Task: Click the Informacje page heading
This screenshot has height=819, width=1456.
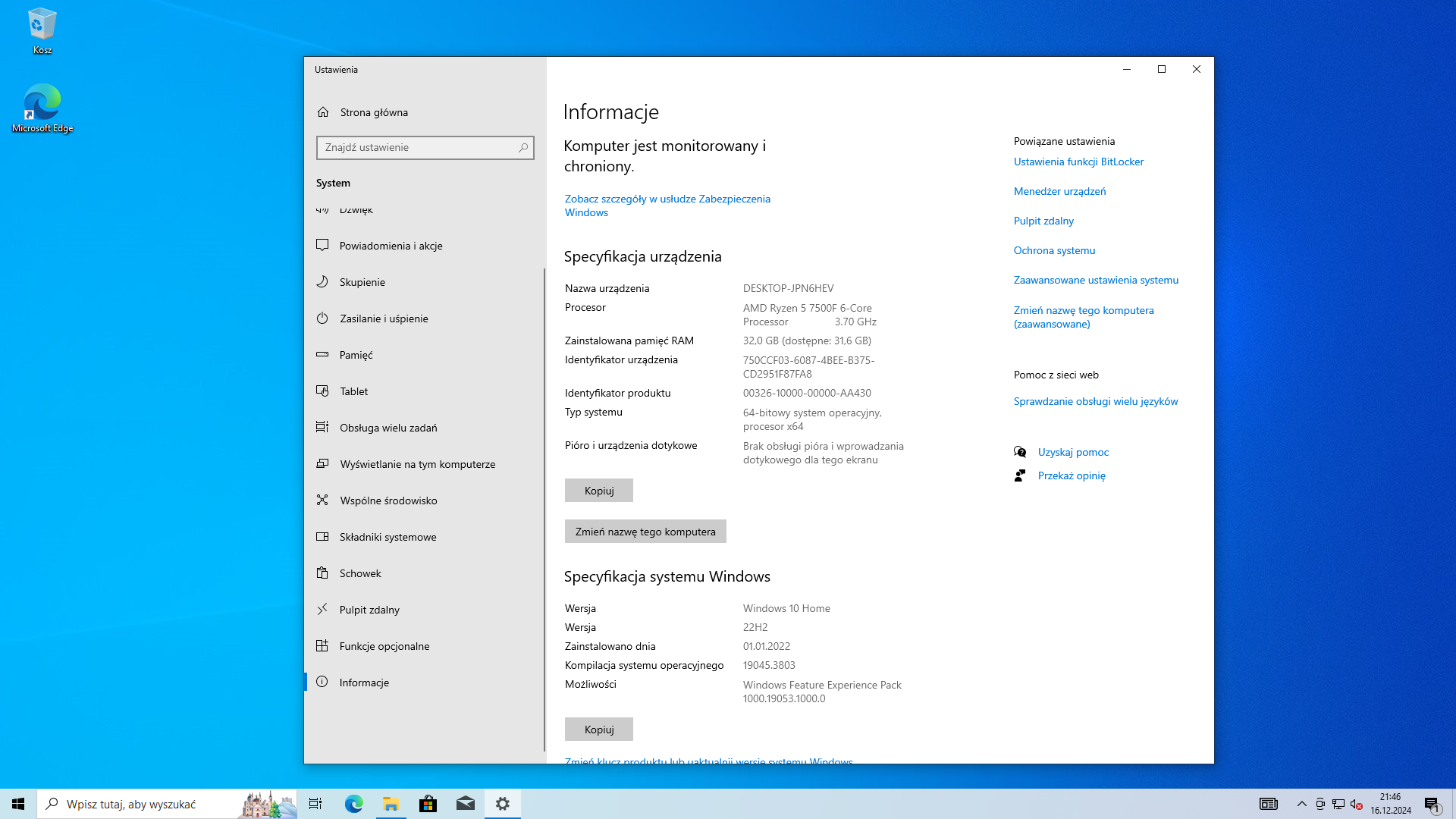Action: 611,112
